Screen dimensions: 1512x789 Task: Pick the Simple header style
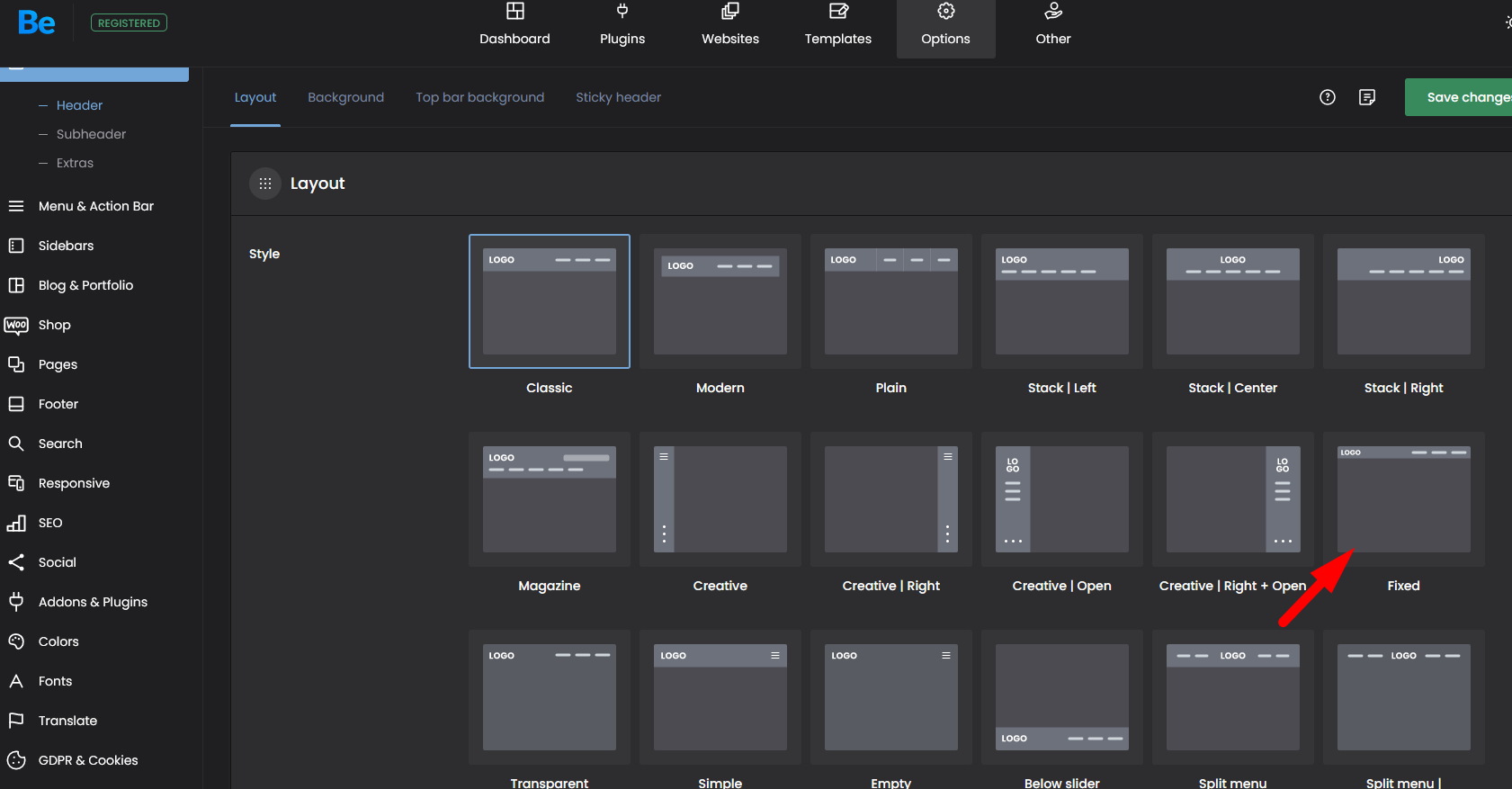(x=720, y=697)
